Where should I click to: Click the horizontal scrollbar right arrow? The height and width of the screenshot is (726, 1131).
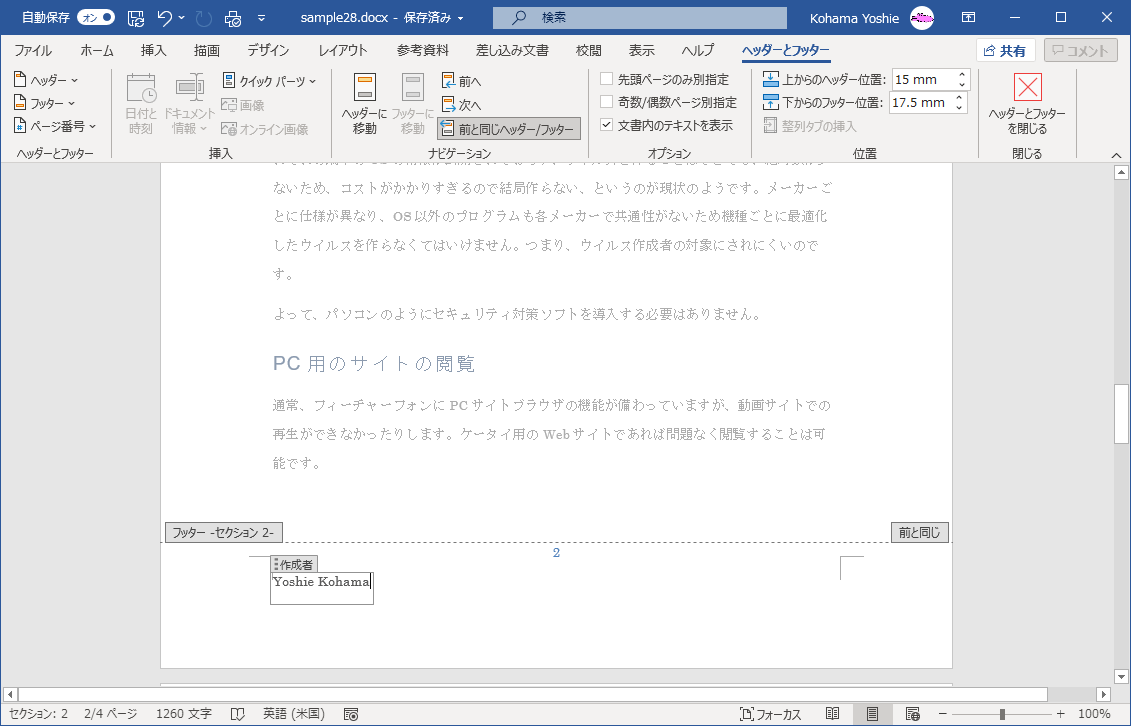click(1103, 694)
